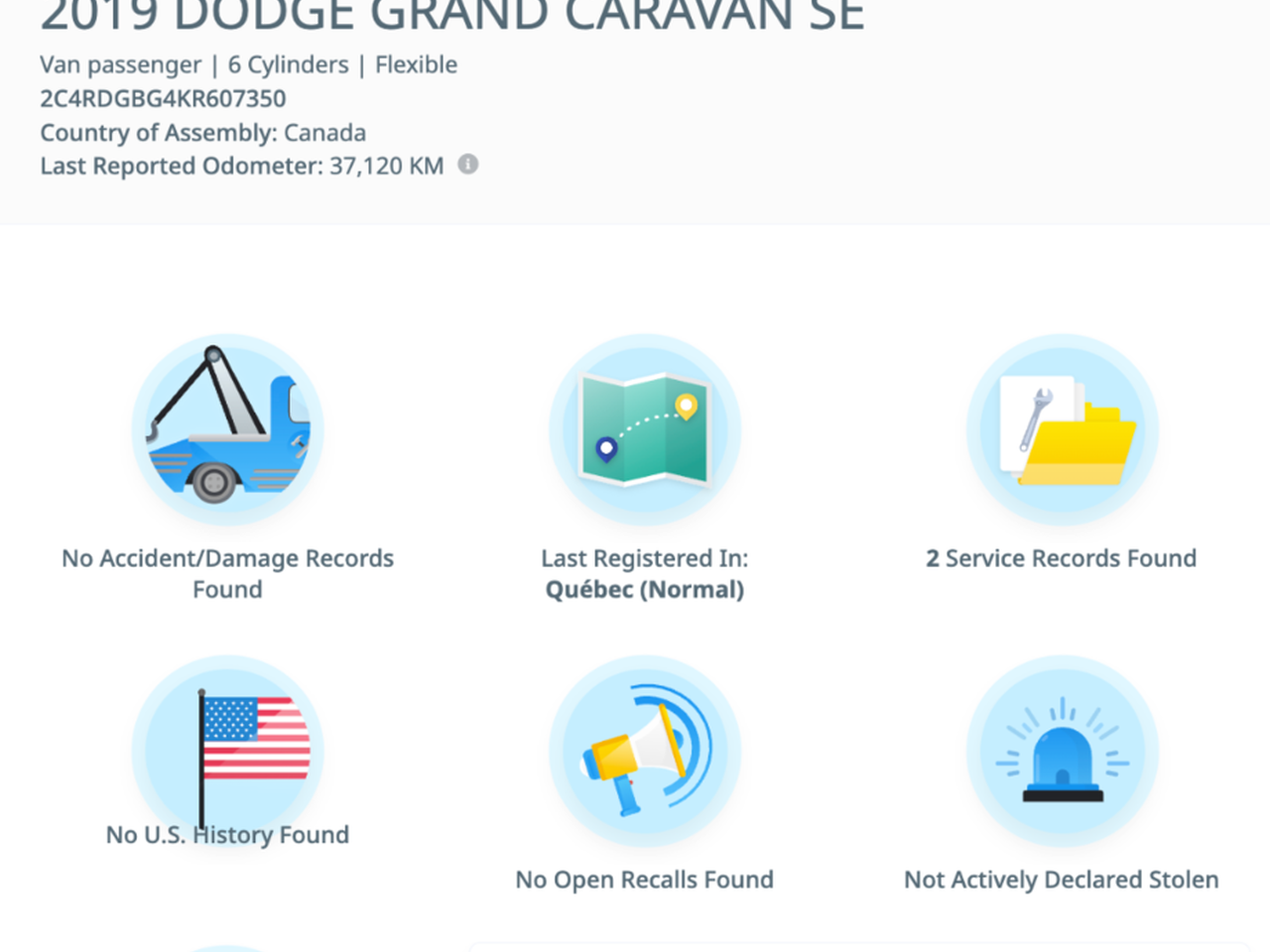Click the blue siren stolen icon
The width and height of the screenshot is (1270, 952).
pos(1062,751)
